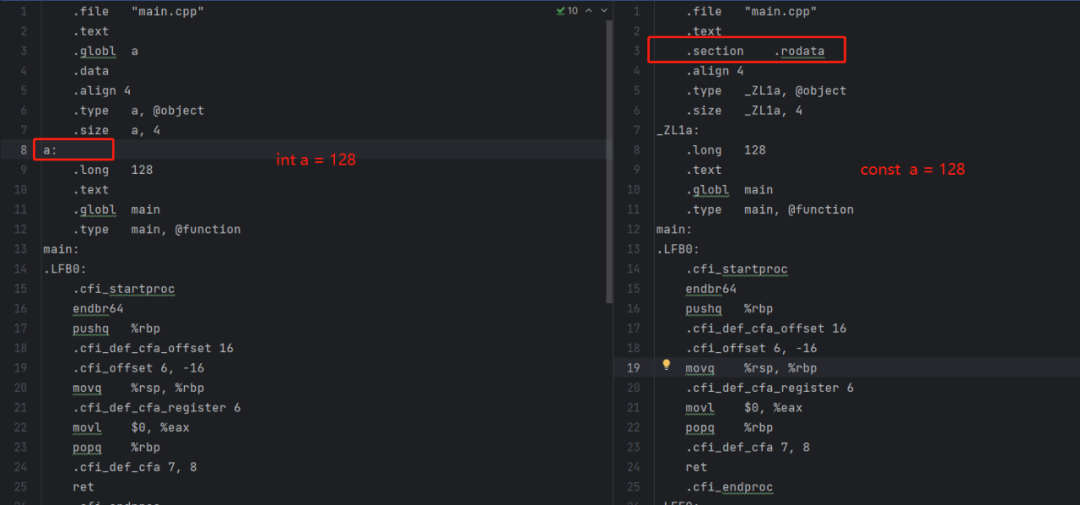Click '.cfi_def_cfa 7, 8' in left pane
Screen dimensions: 1080x505
click(134, 467)
